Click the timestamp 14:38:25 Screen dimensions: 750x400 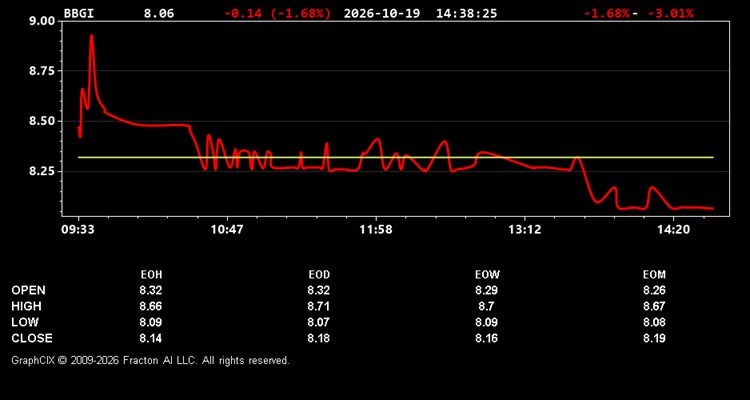coord(466,13)
